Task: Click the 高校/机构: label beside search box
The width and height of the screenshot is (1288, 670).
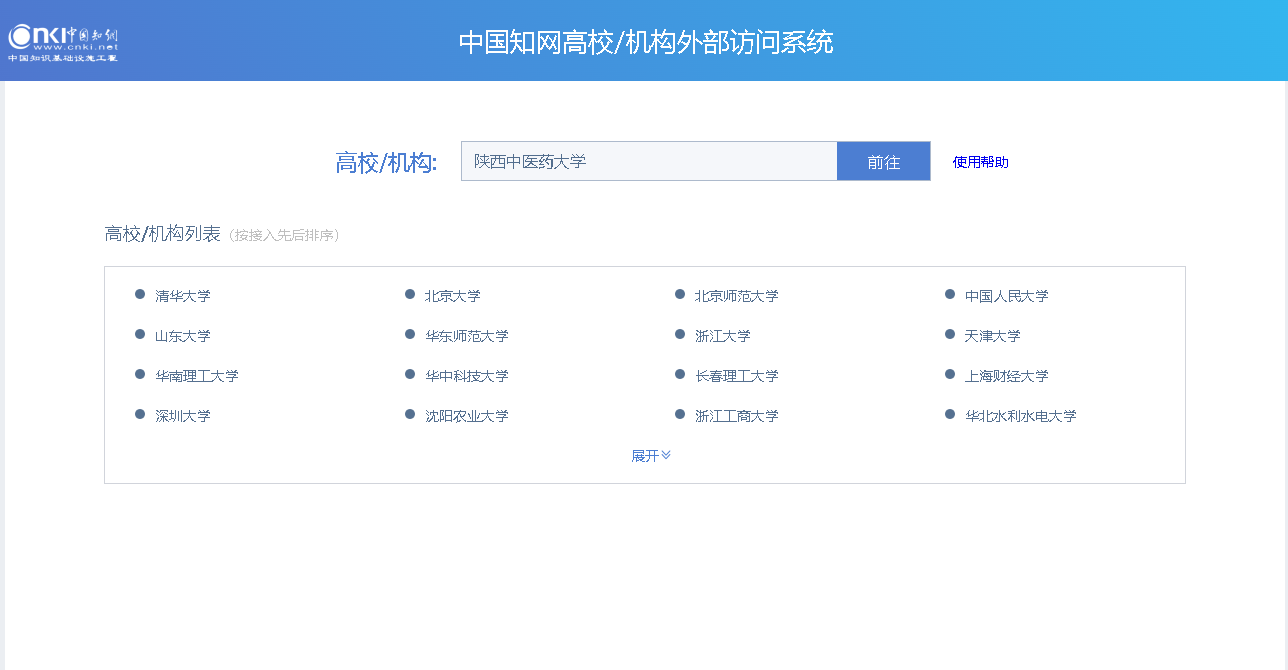Action: [386, 163]
